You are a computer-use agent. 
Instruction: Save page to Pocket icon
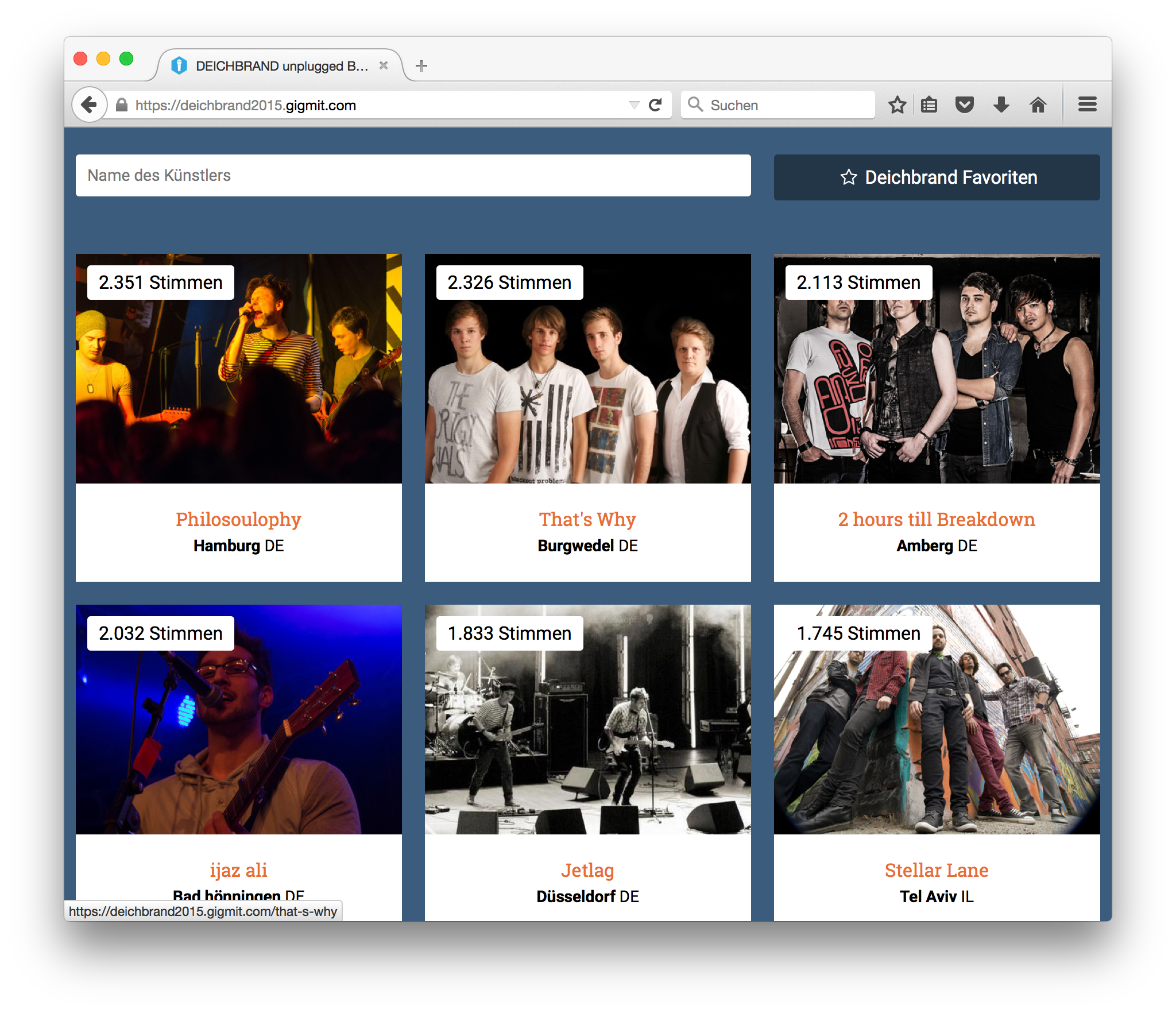pos(965,105)
